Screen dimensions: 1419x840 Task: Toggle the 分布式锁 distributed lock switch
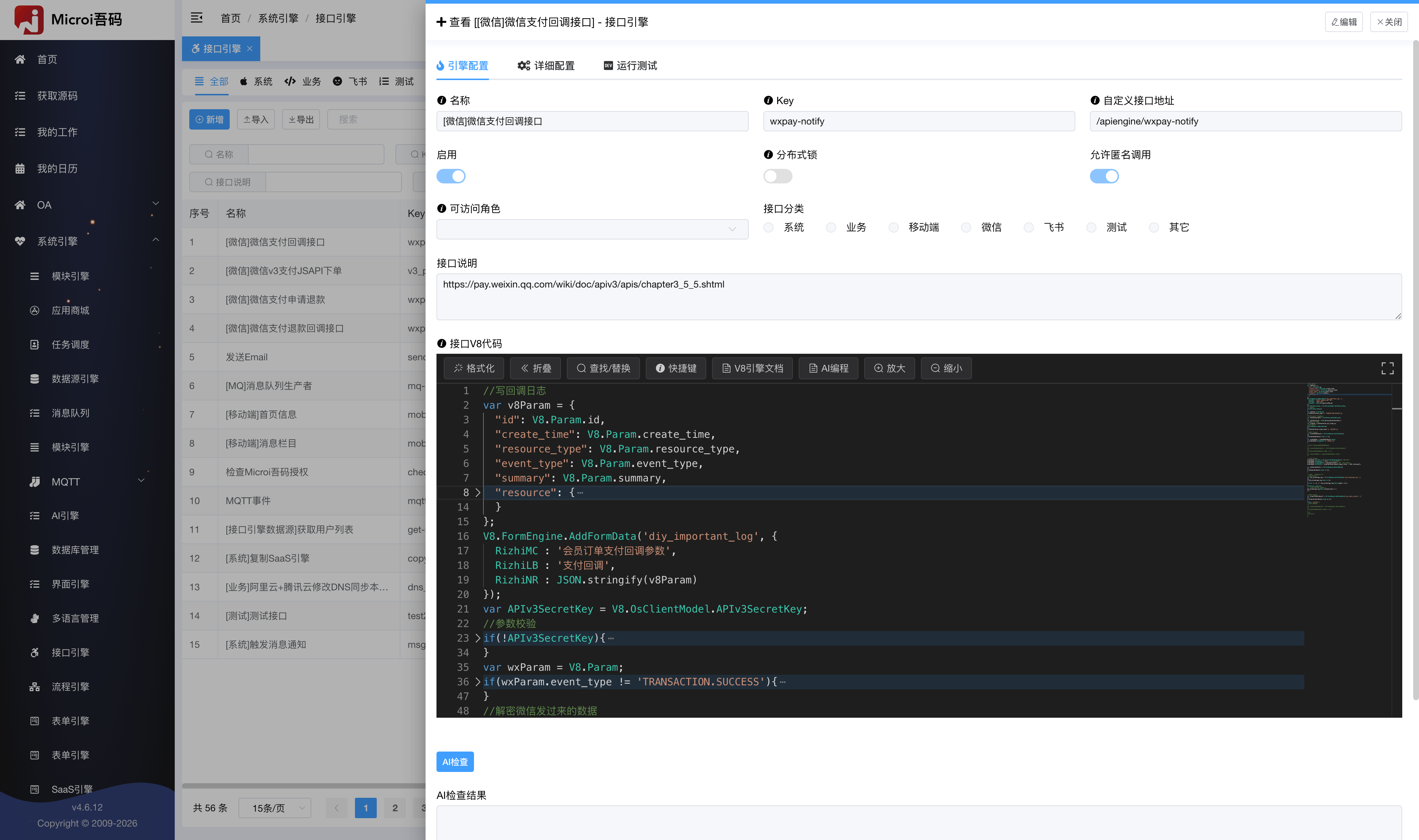click(778, 177)
